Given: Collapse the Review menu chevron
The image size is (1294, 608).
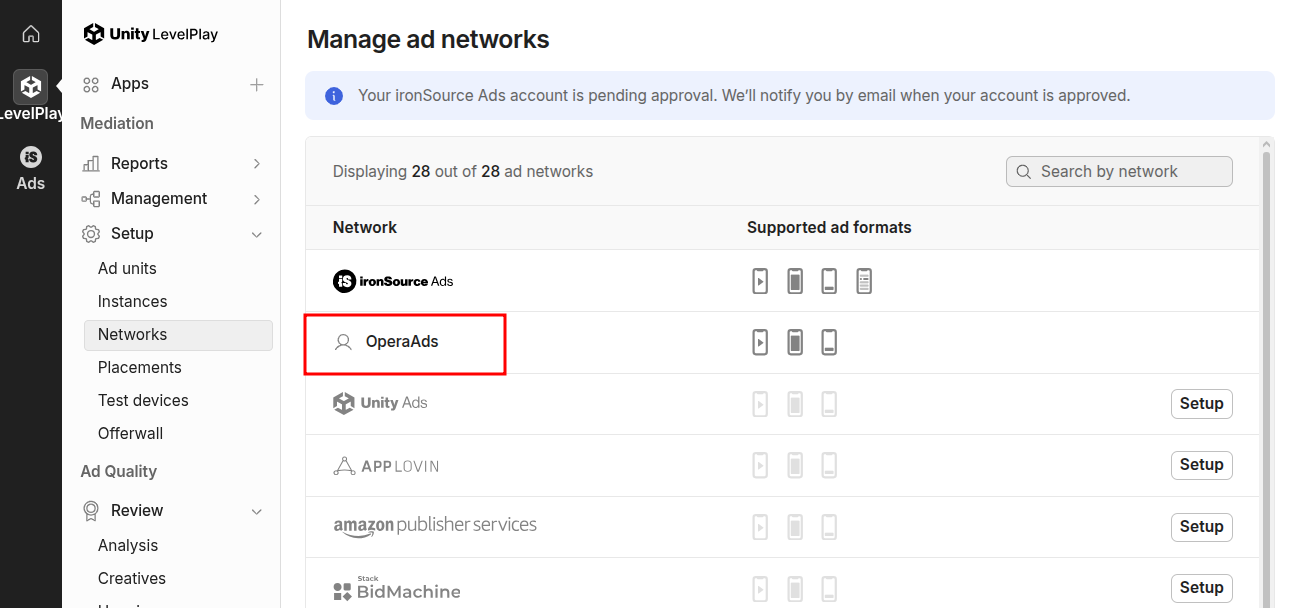Looking at the screenshot, I should (x=257, y=511).
